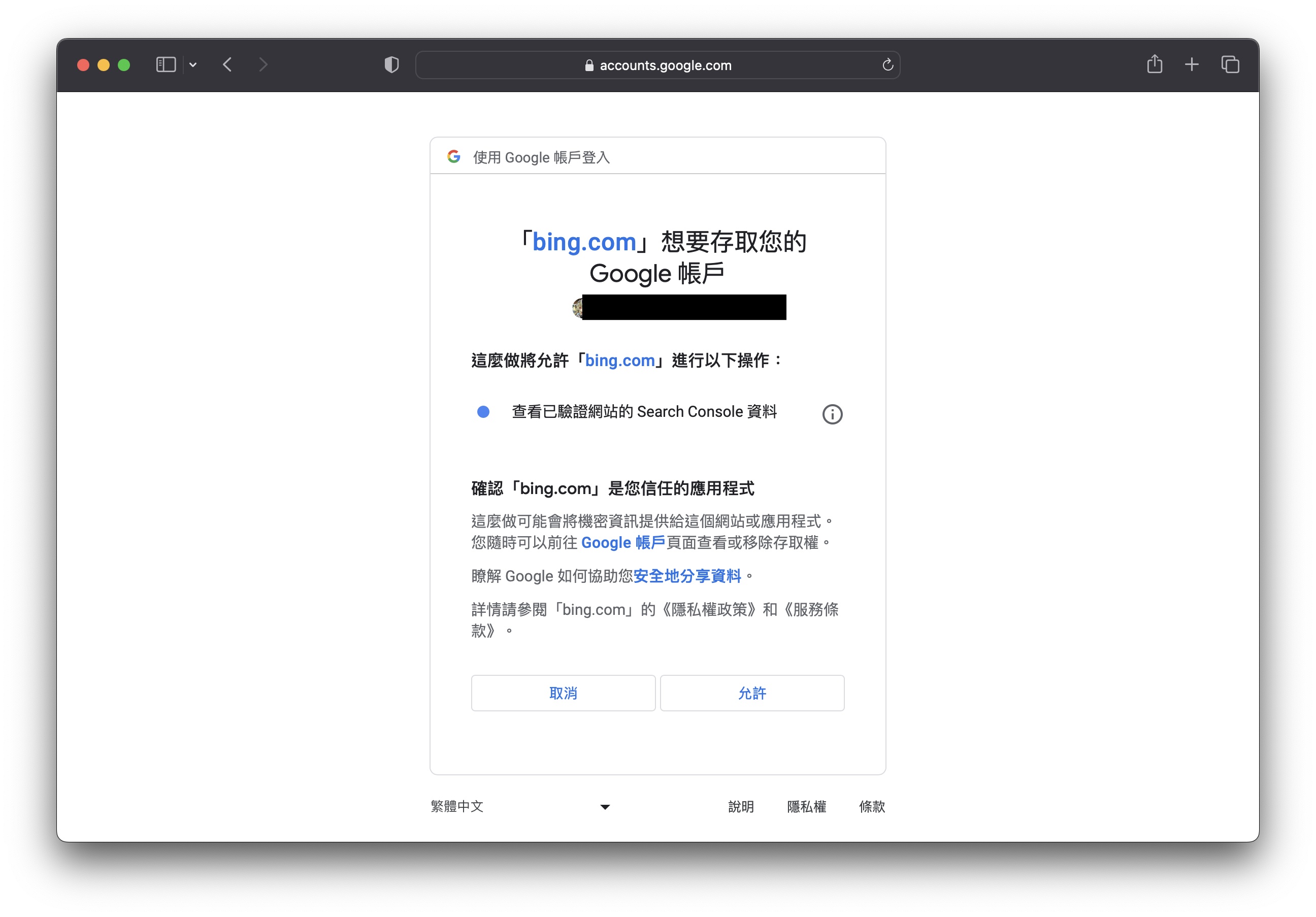Click the account profile avatar

click(x=578, y=308)
